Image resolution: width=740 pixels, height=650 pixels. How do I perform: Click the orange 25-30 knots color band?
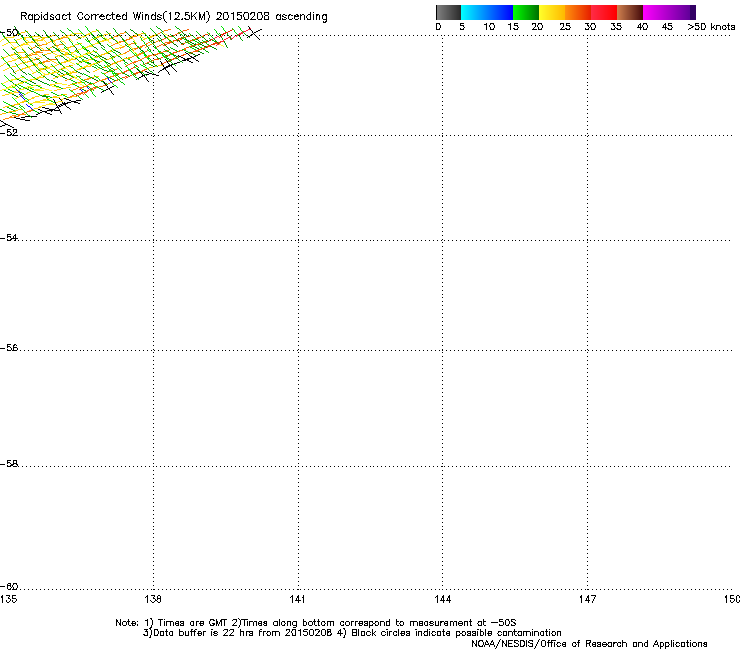pos(578,12)
